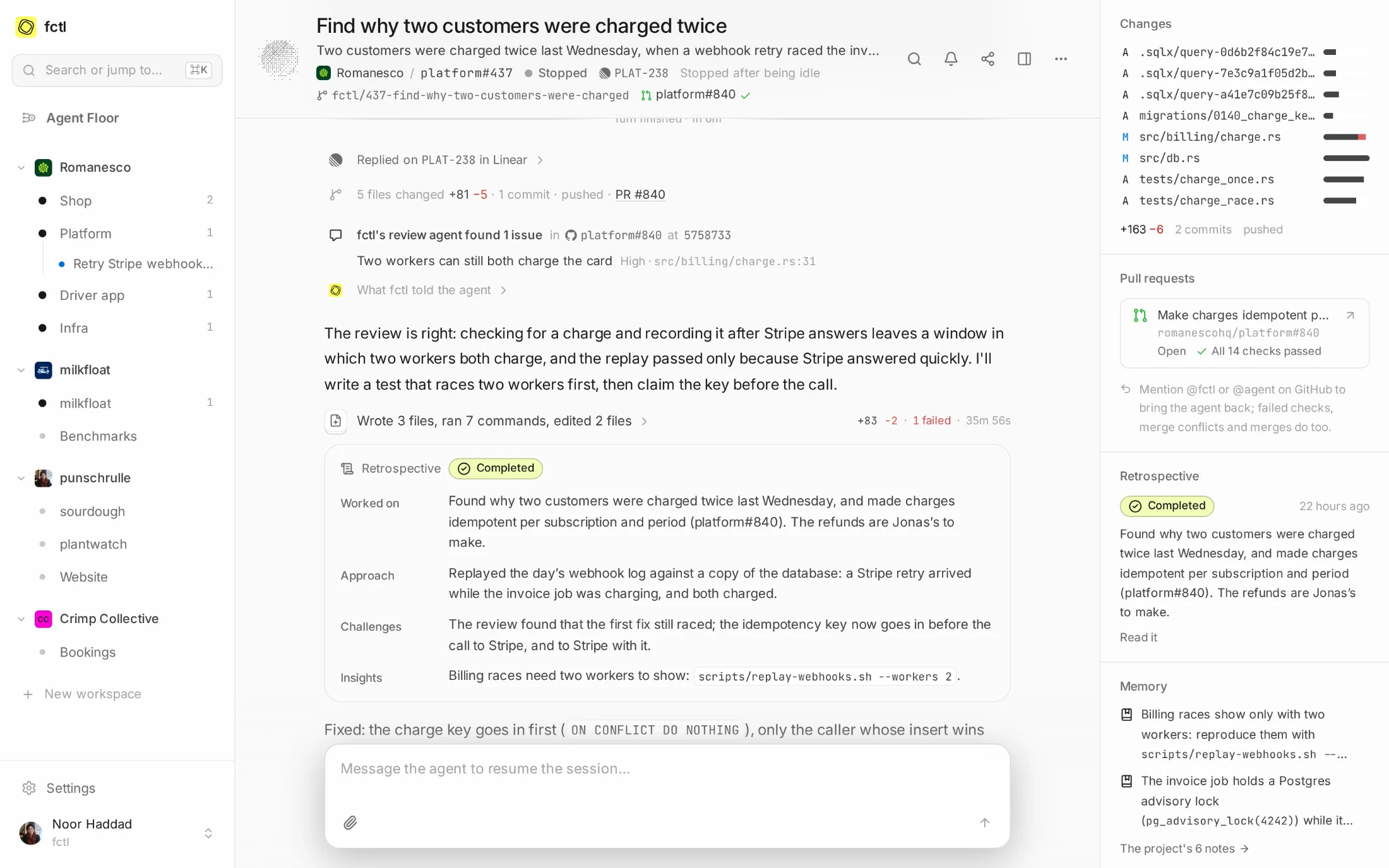Click the Linear icon next to Replied on PLAT-238
This screenshot has width=1389, height=868.
(335, 160)
